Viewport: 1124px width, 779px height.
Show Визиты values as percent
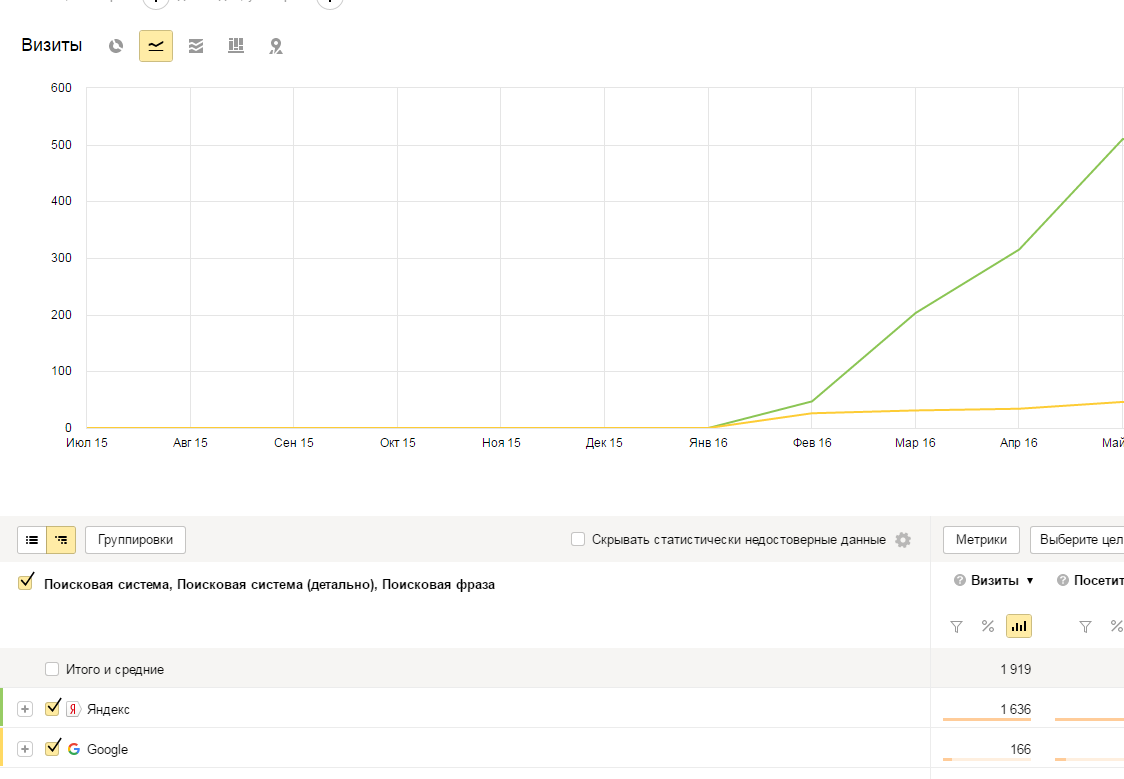988,627
